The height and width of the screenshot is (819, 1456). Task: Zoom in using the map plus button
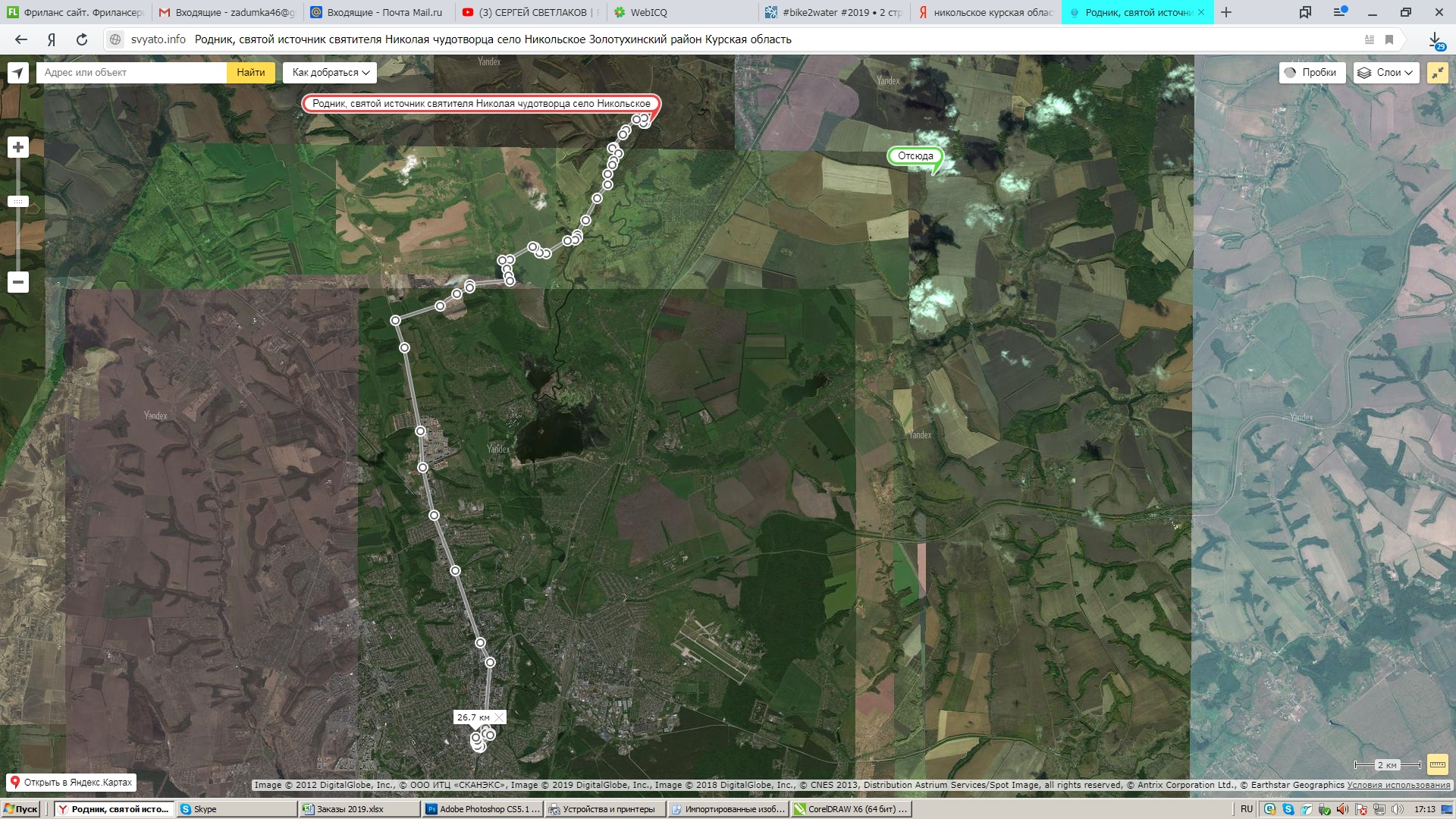pyautogui.click(x=18, y=147)
